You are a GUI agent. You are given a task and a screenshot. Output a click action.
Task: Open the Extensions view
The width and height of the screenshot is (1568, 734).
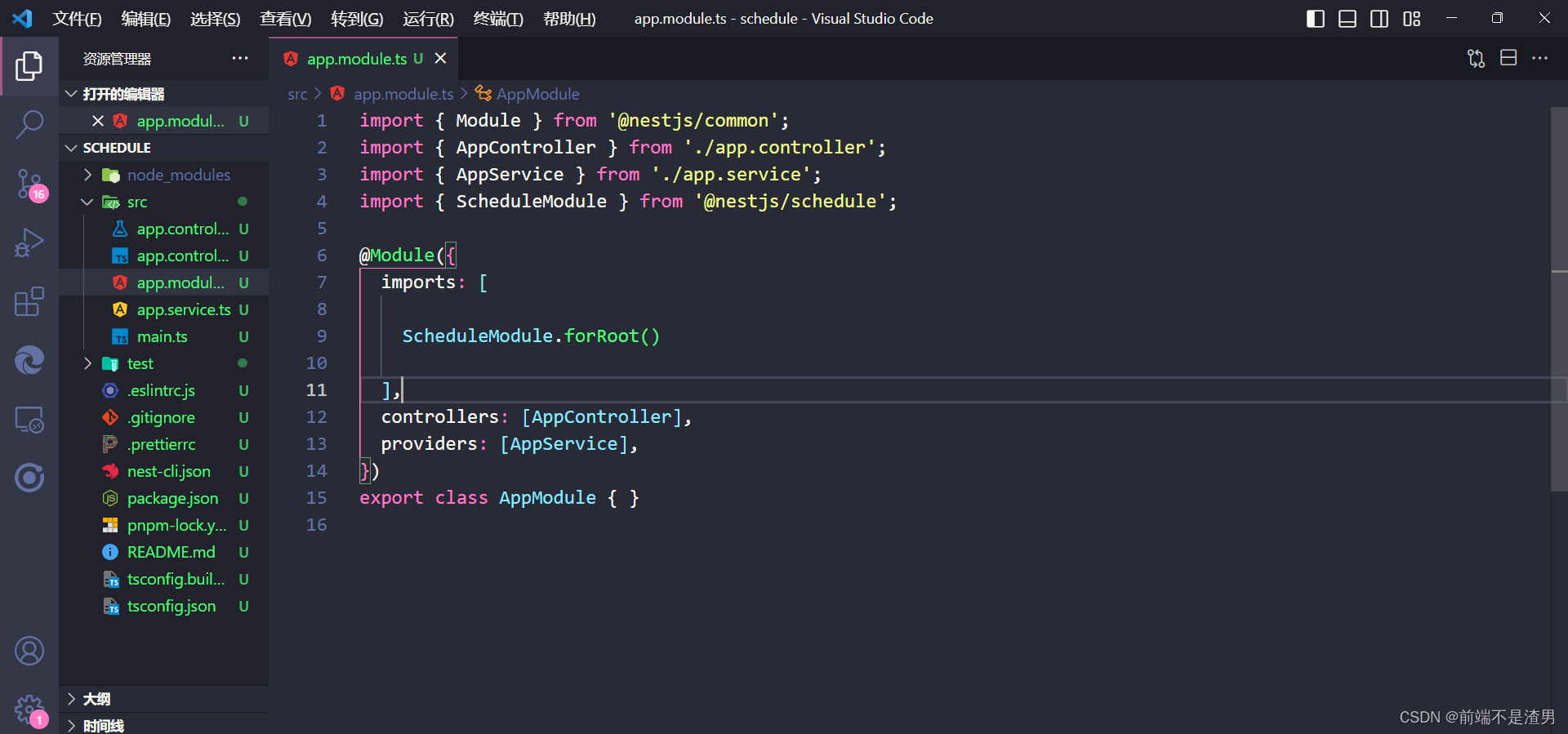pyautogui.click(x=29, y=301)
